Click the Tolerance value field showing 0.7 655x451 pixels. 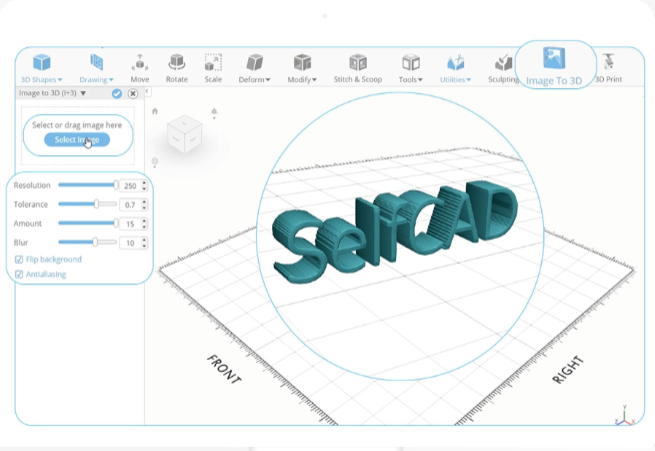click(130, 205)
